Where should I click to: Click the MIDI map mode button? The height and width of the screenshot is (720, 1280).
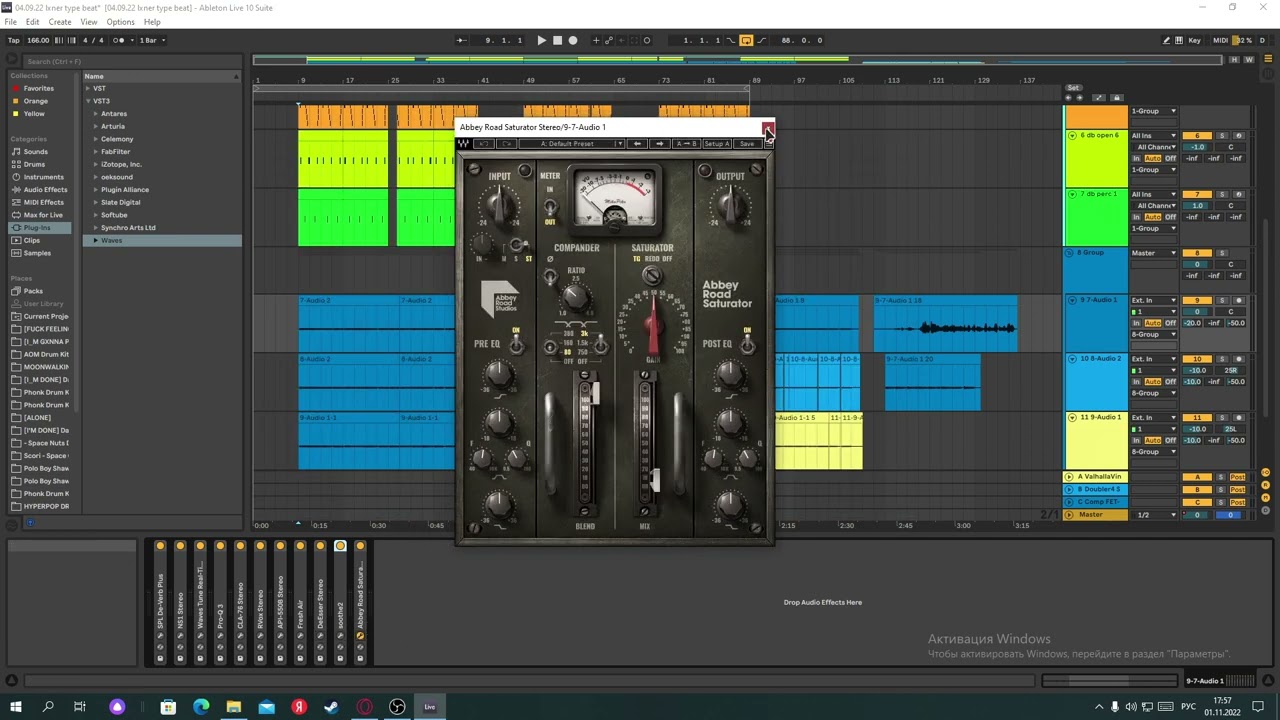click(x=1220, y=40)
